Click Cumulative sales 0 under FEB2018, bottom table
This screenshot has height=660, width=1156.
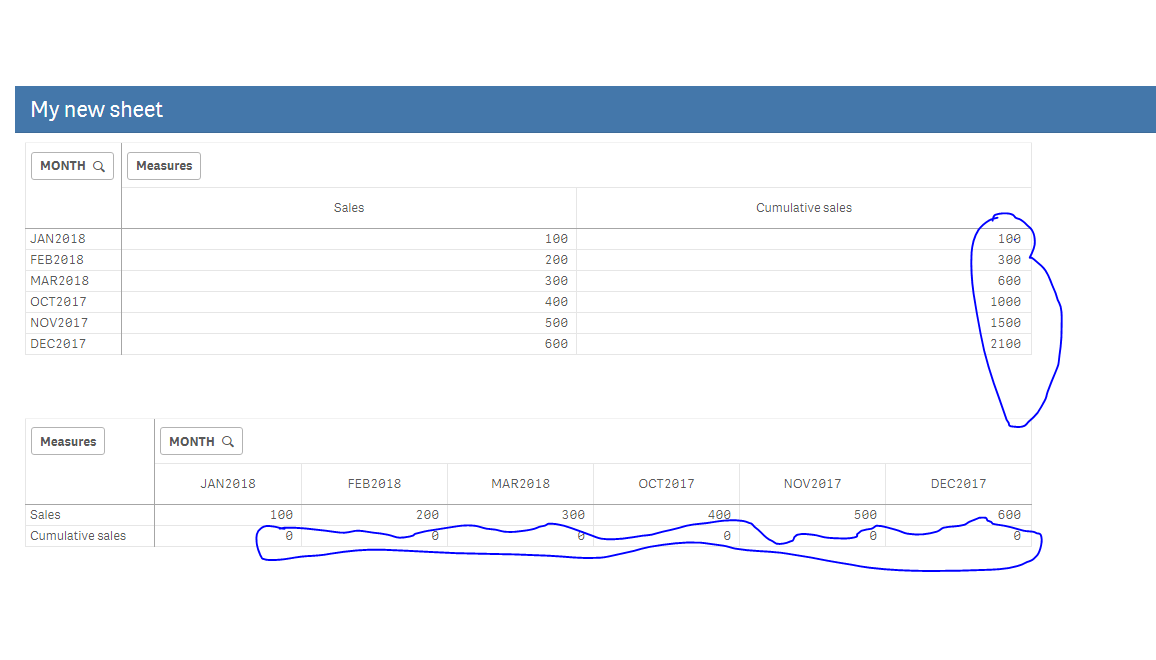tap(435, 536)
